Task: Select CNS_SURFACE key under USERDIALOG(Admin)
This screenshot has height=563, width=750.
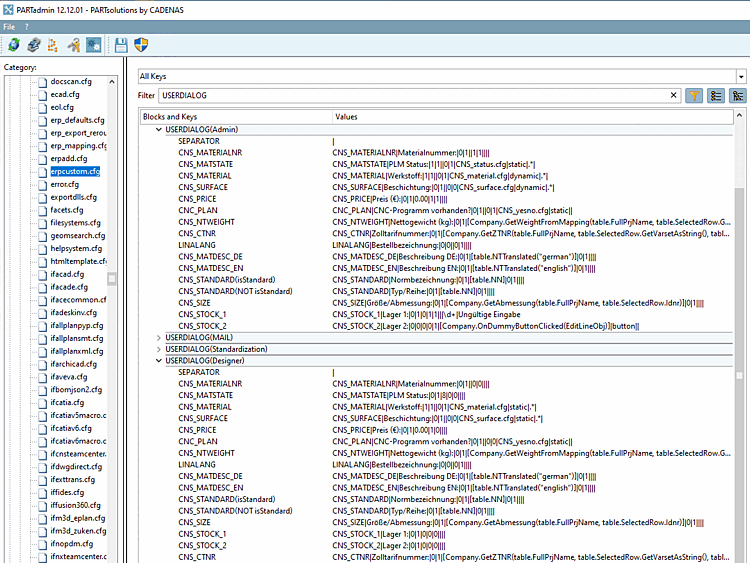Action: (x=203, y=187)
